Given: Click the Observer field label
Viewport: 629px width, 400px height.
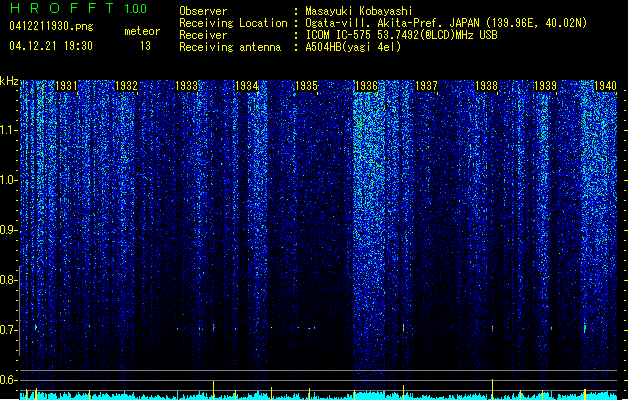Looking at the screenshot, I should click(203, 11).
